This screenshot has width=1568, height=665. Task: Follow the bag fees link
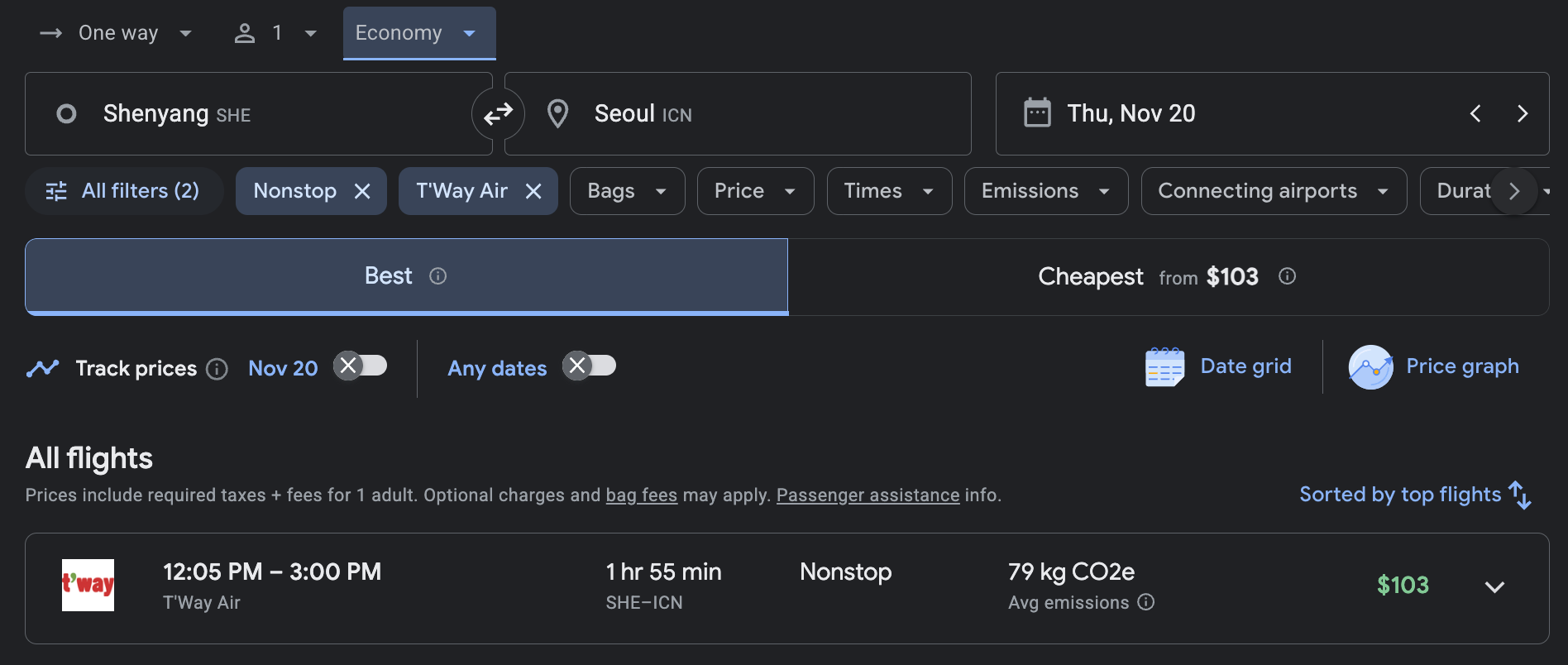tap(641, 495)
